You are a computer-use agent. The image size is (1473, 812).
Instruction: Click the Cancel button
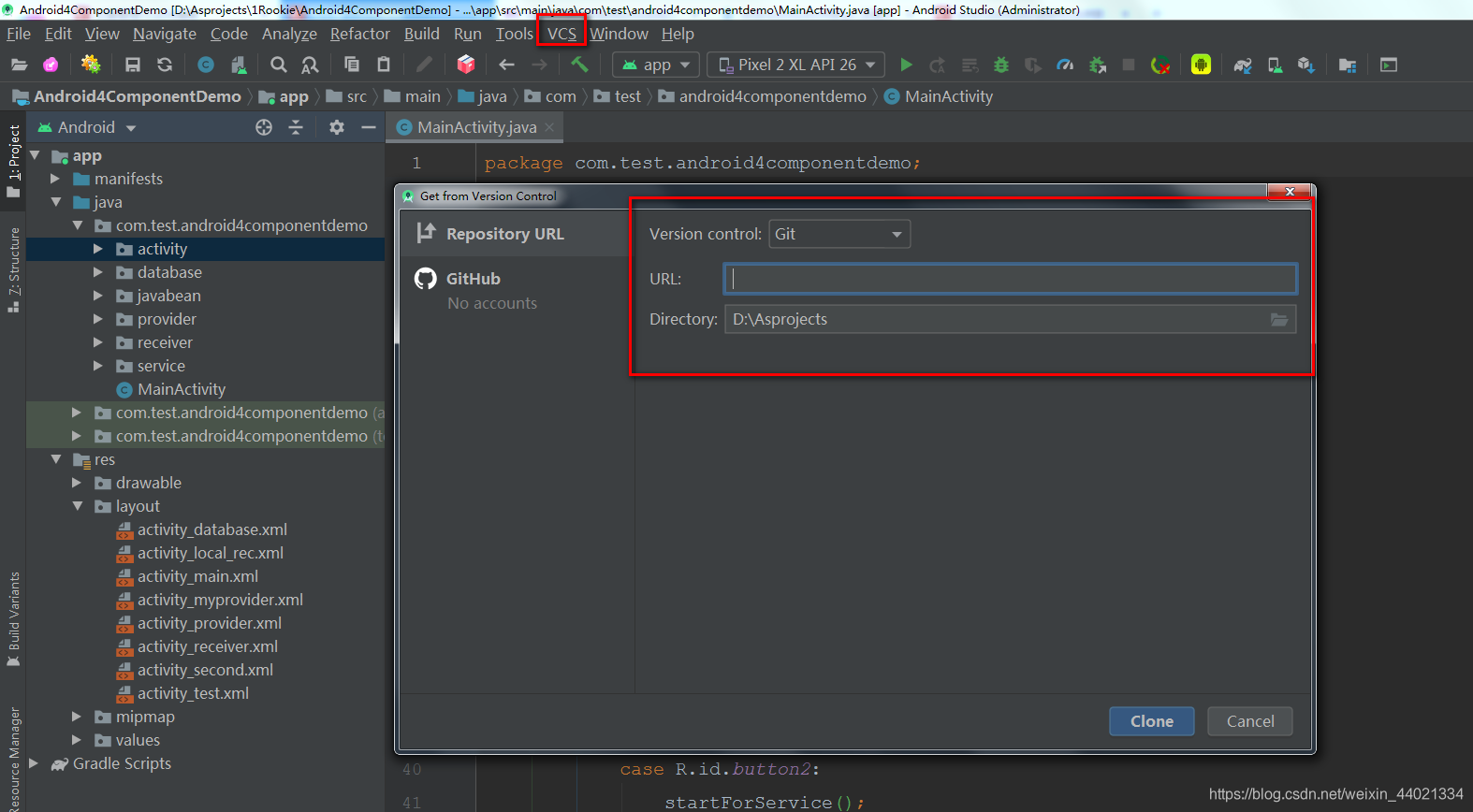pyautogui.click(x=1250, y=721)
